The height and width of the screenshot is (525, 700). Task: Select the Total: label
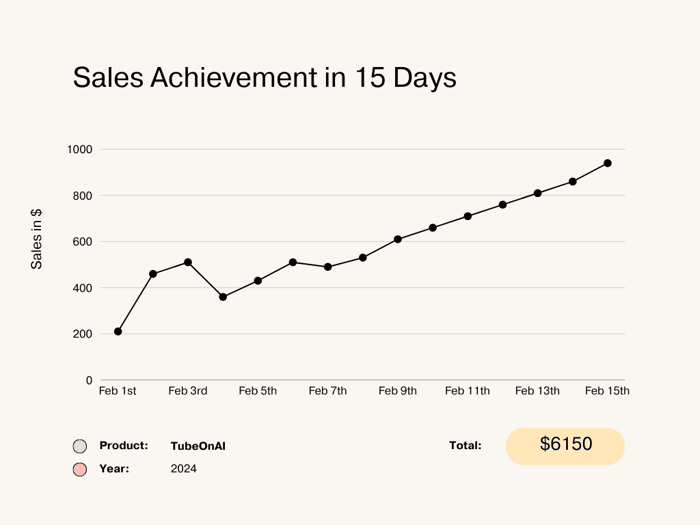(x=465, y=446)
